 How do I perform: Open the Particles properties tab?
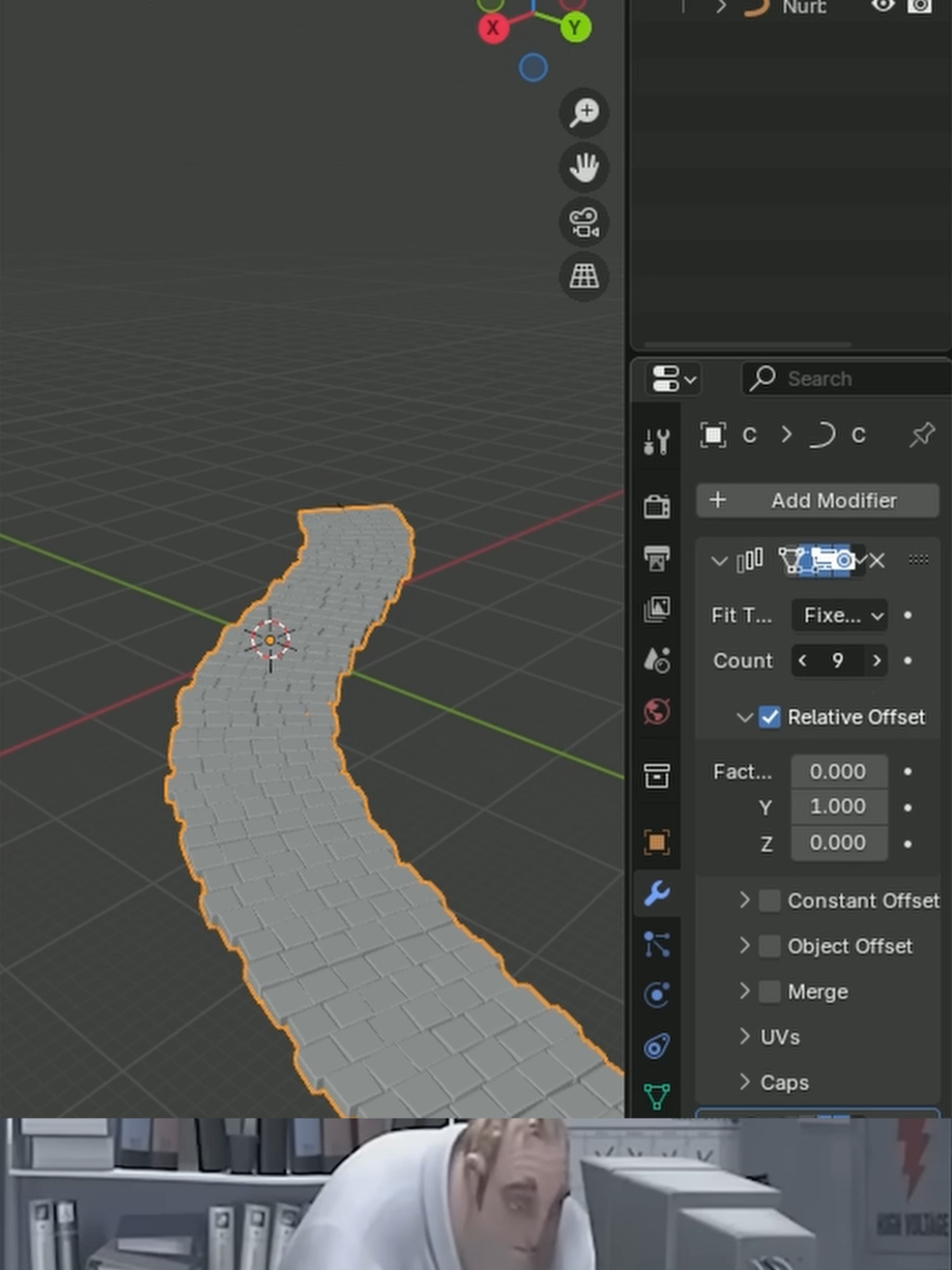coord(657,944)
